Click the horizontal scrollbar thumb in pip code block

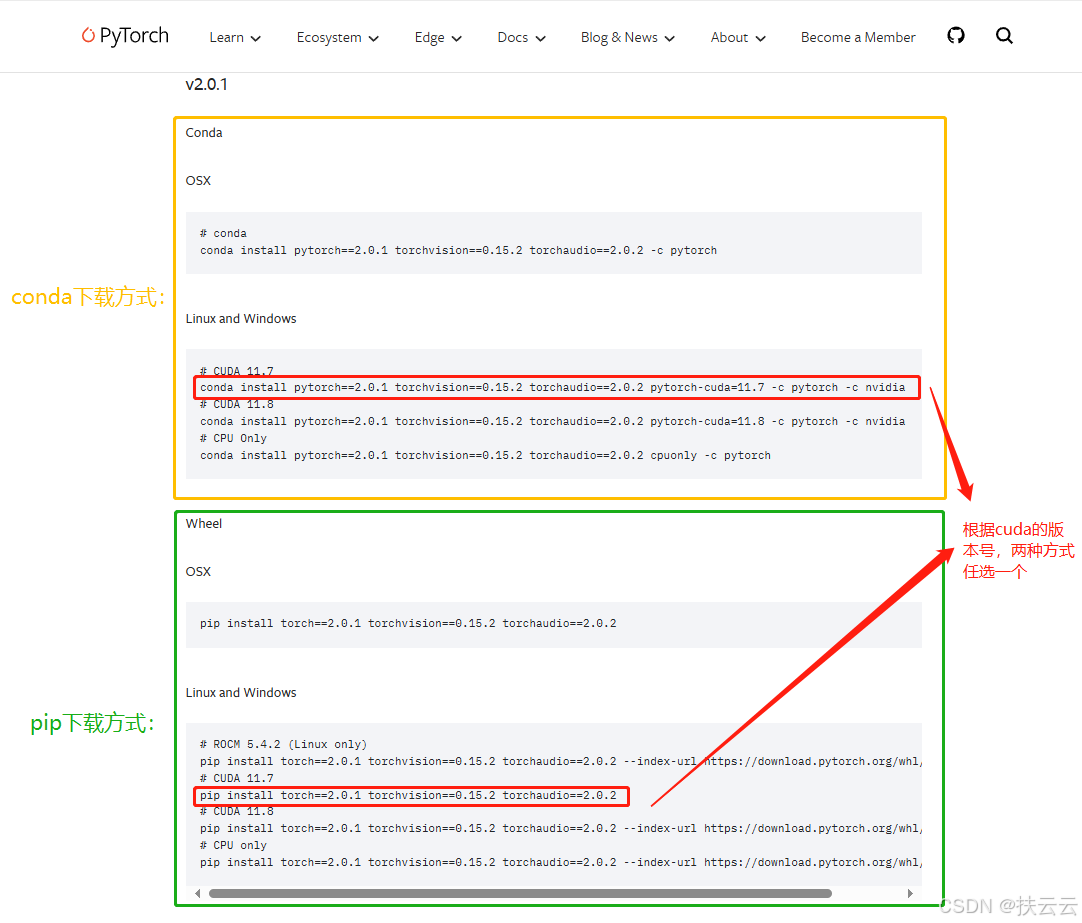click(x=520, y=893)
